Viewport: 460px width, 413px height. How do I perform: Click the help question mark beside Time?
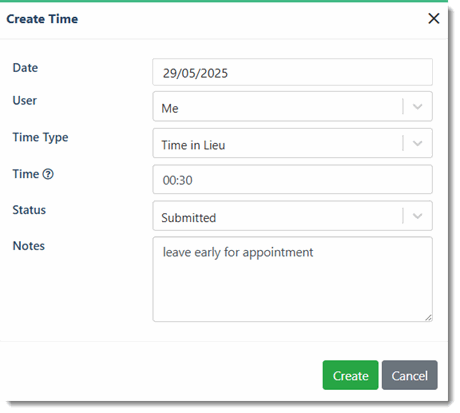[x=48, y=174]
